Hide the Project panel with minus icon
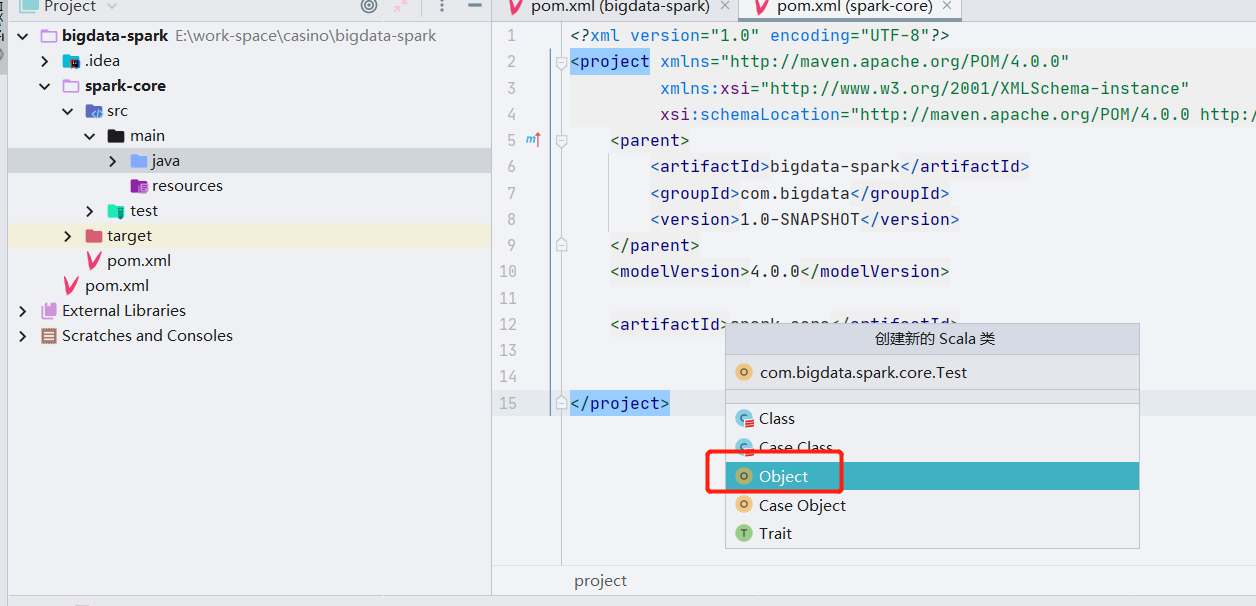Image resolution: width=1256 pixels, height=606 pixels. point(475,6)
